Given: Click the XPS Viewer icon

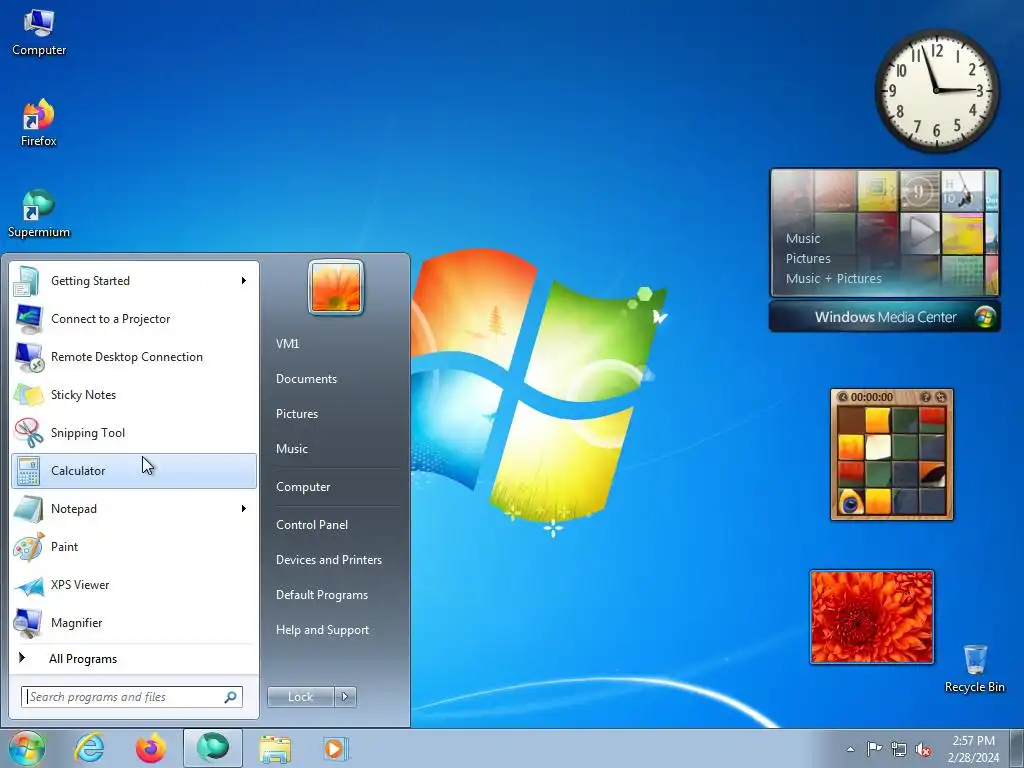Looking at the screenshot, I should coord(28,584).
